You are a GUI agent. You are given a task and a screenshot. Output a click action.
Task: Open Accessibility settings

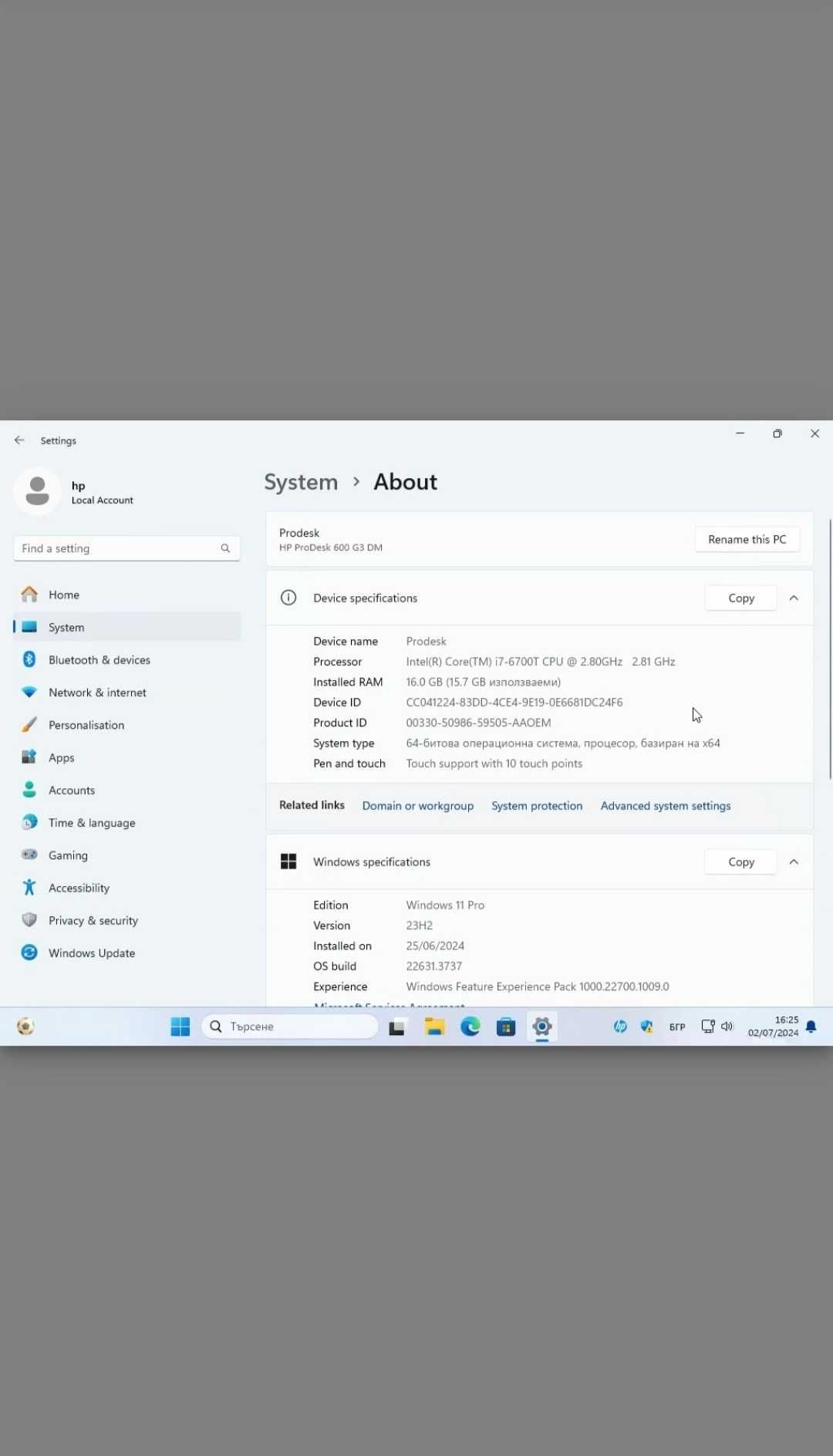coord(127,888)
